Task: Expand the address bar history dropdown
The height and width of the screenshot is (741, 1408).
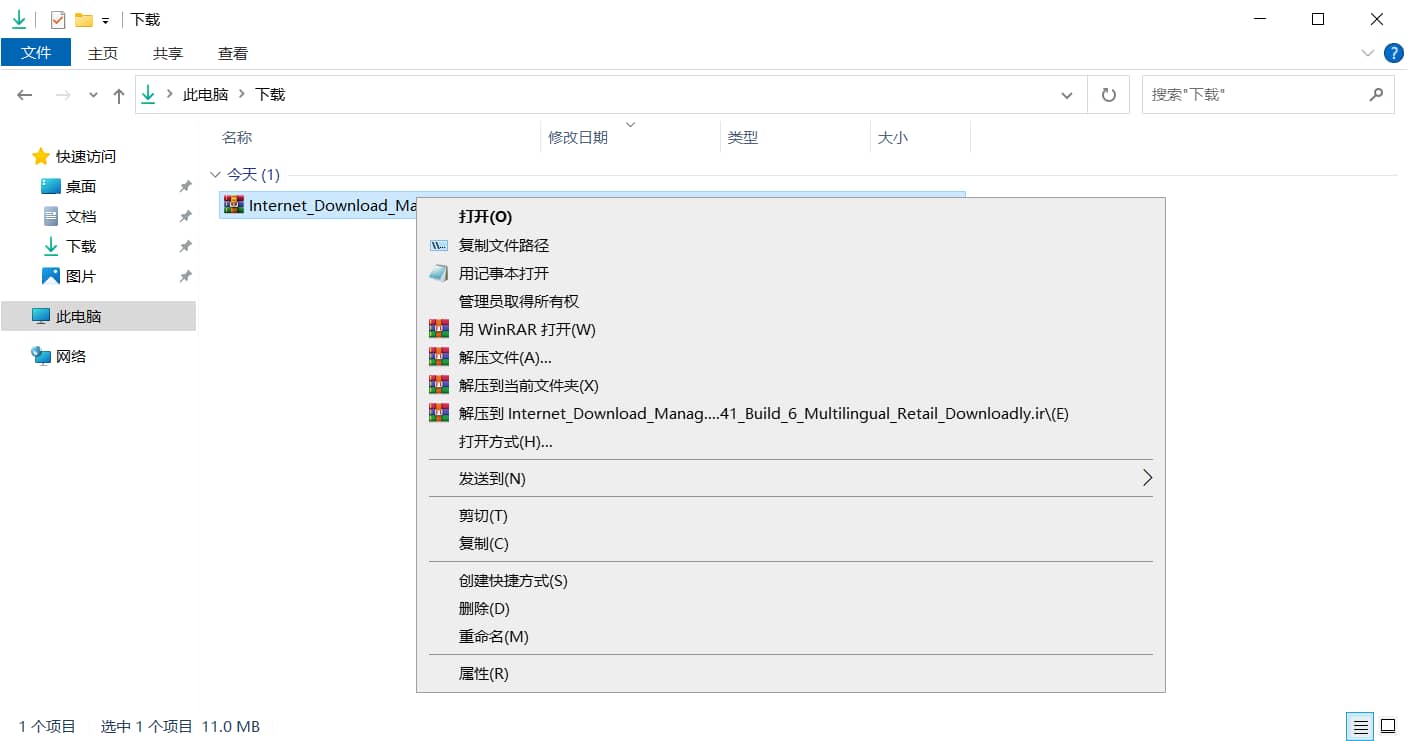Action: [x=1067, y=95]
